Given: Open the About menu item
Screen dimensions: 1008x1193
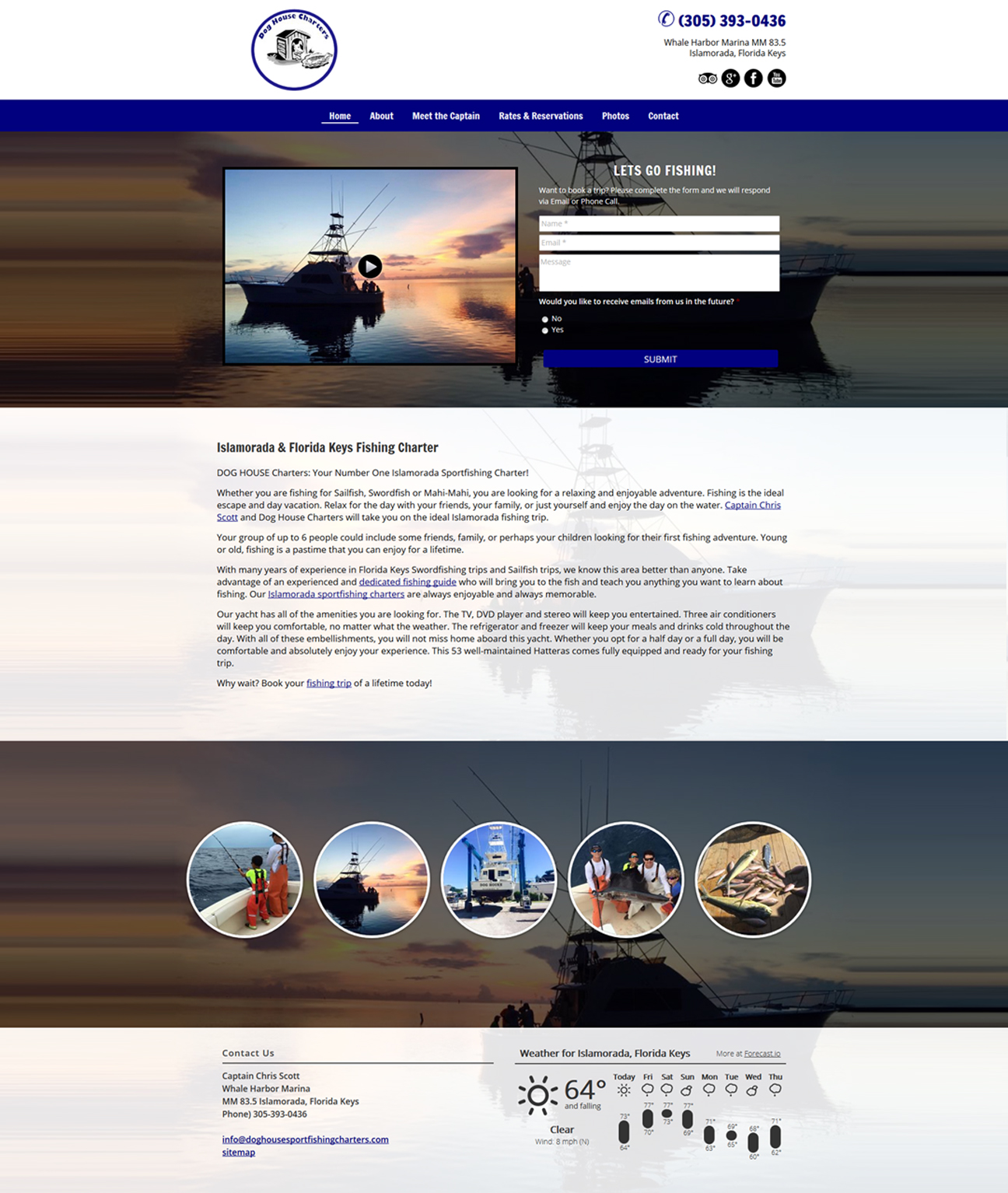Looking at the screenshot, I should pos(381,116).
